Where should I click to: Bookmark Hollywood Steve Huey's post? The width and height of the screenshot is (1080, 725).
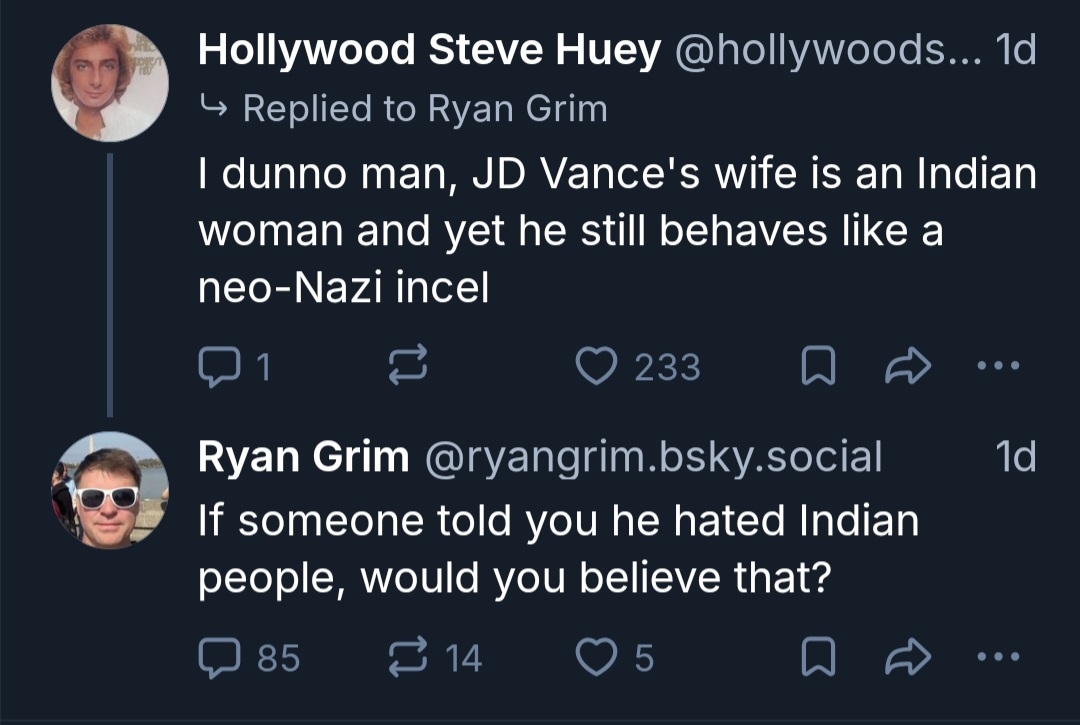tap(819, 368)
